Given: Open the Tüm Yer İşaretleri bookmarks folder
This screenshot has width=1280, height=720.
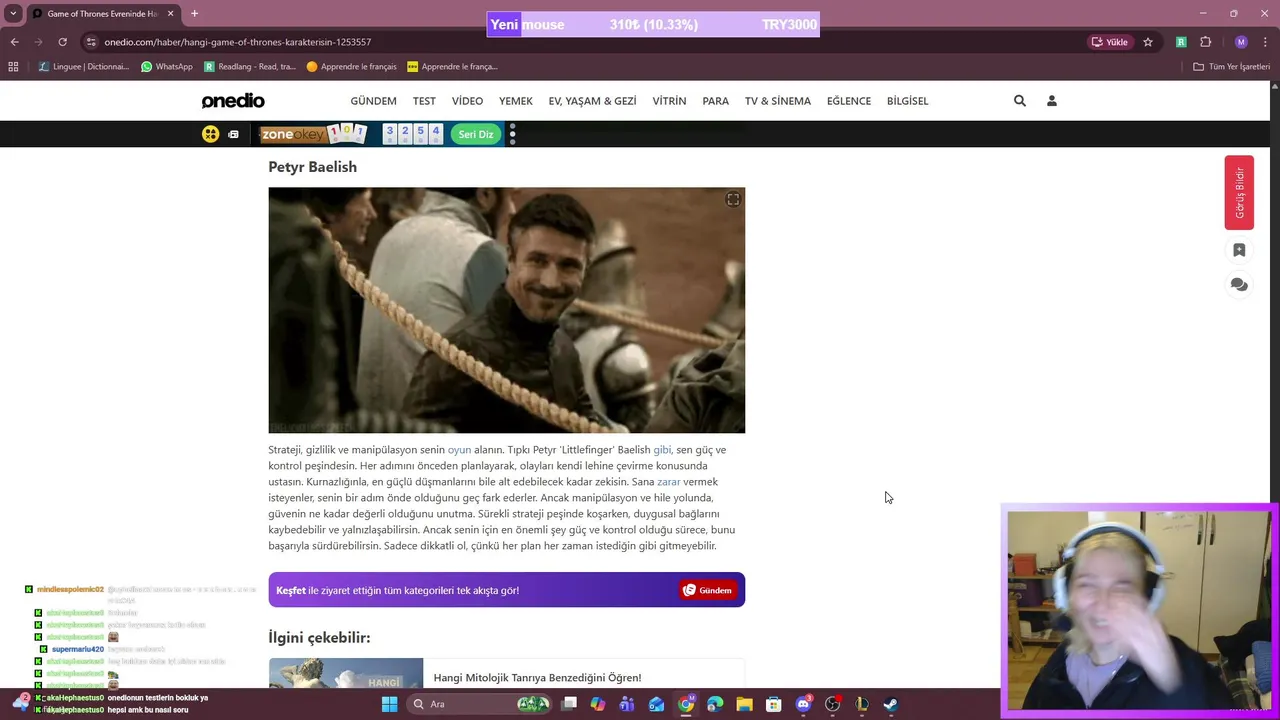Looking at the screenshot, I should tap(1232, 67).
